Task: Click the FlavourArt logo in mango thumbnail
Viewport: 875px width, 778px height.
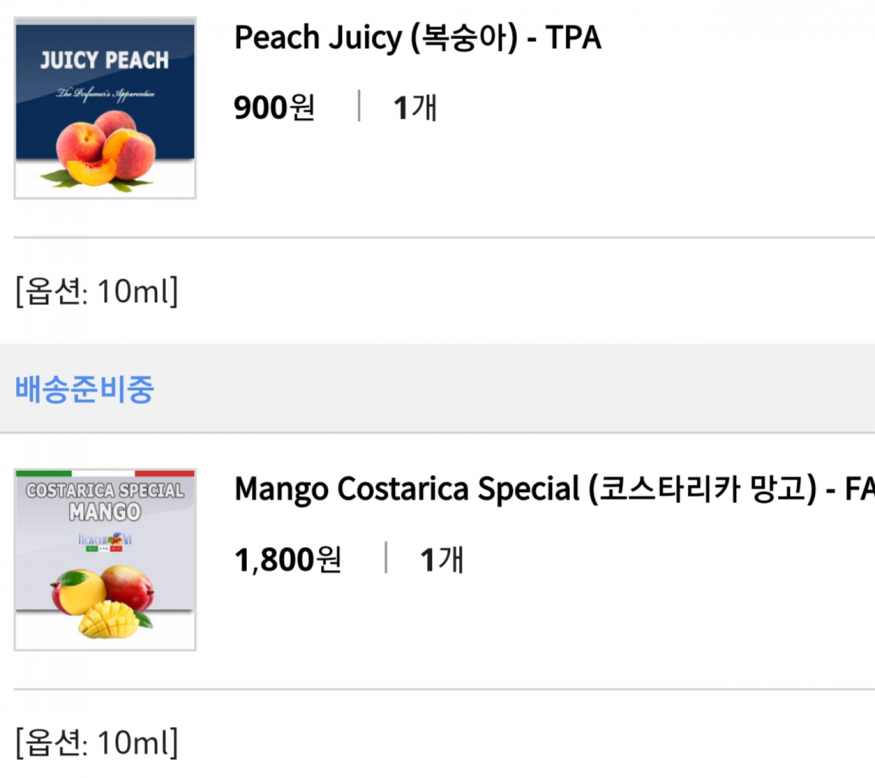Action: (x=105, y=541)
